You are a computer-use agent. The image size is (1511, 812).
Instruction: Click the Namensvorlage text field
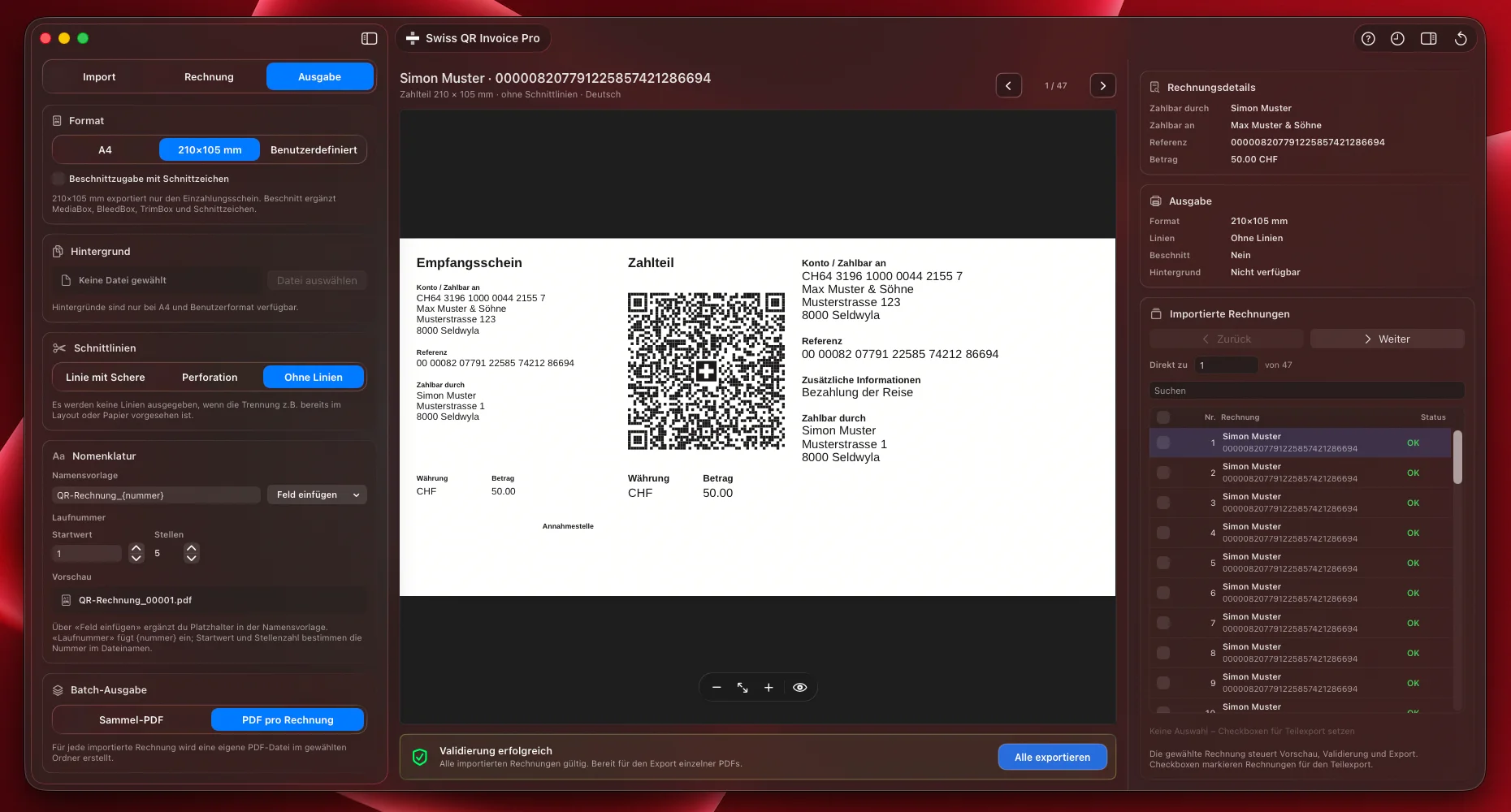(x=156, y=495)
